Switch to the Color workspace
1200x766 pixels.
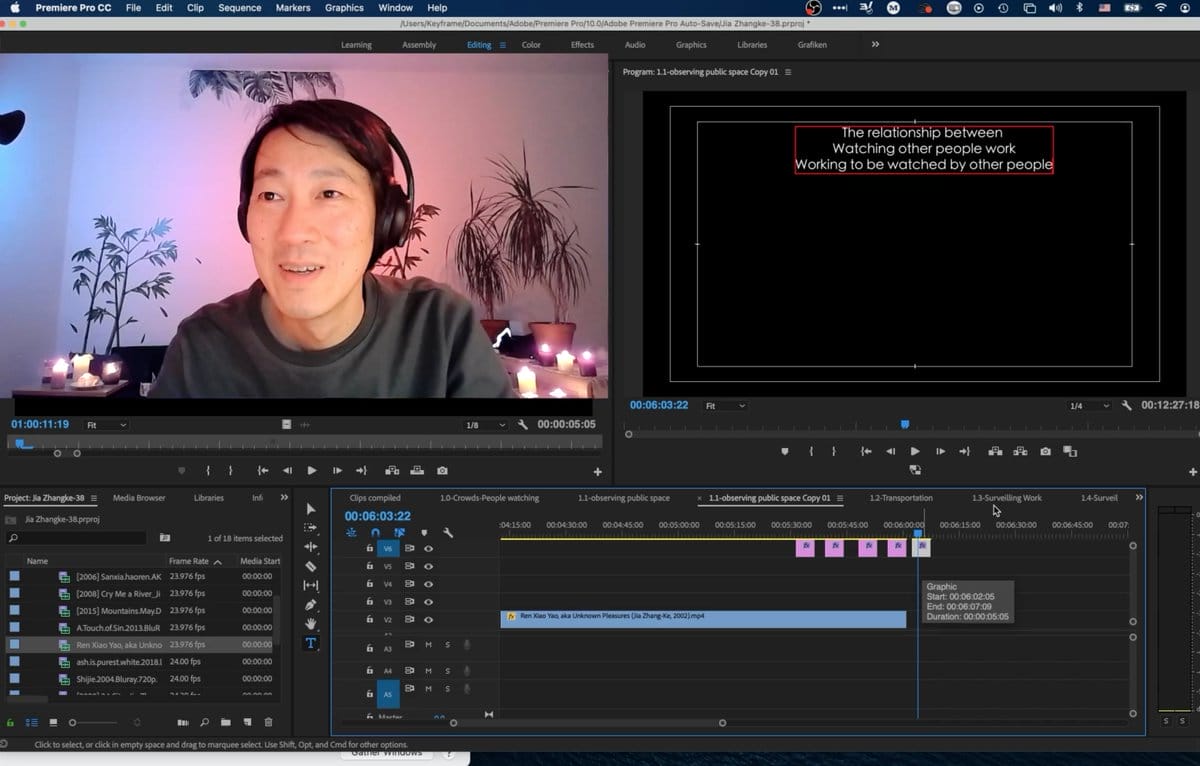(x=531, y=45)
